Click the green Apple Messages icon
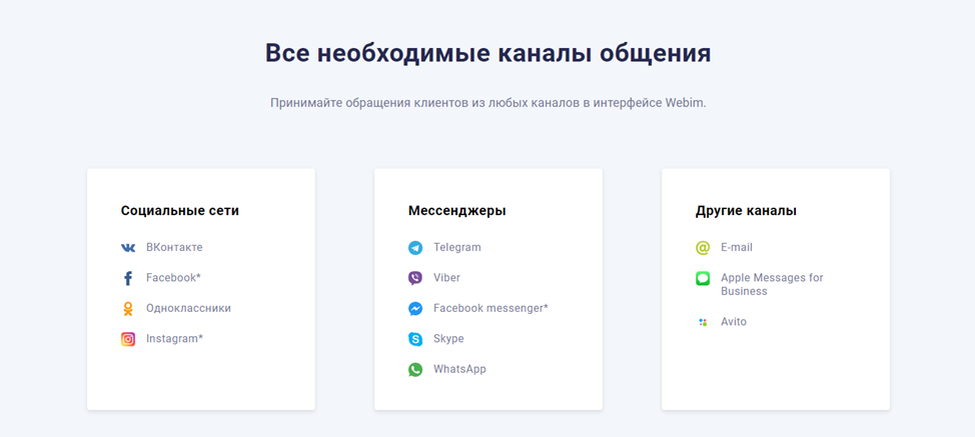Viewport: 975px width, 437px height. coord(703,278)
